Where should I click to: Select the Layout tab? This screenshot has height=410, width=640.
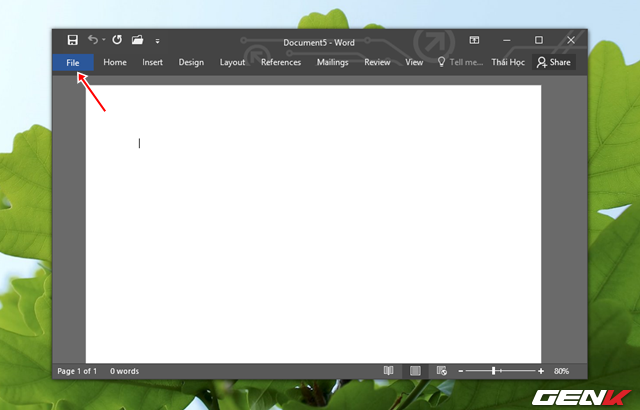[x=232, y=62]
